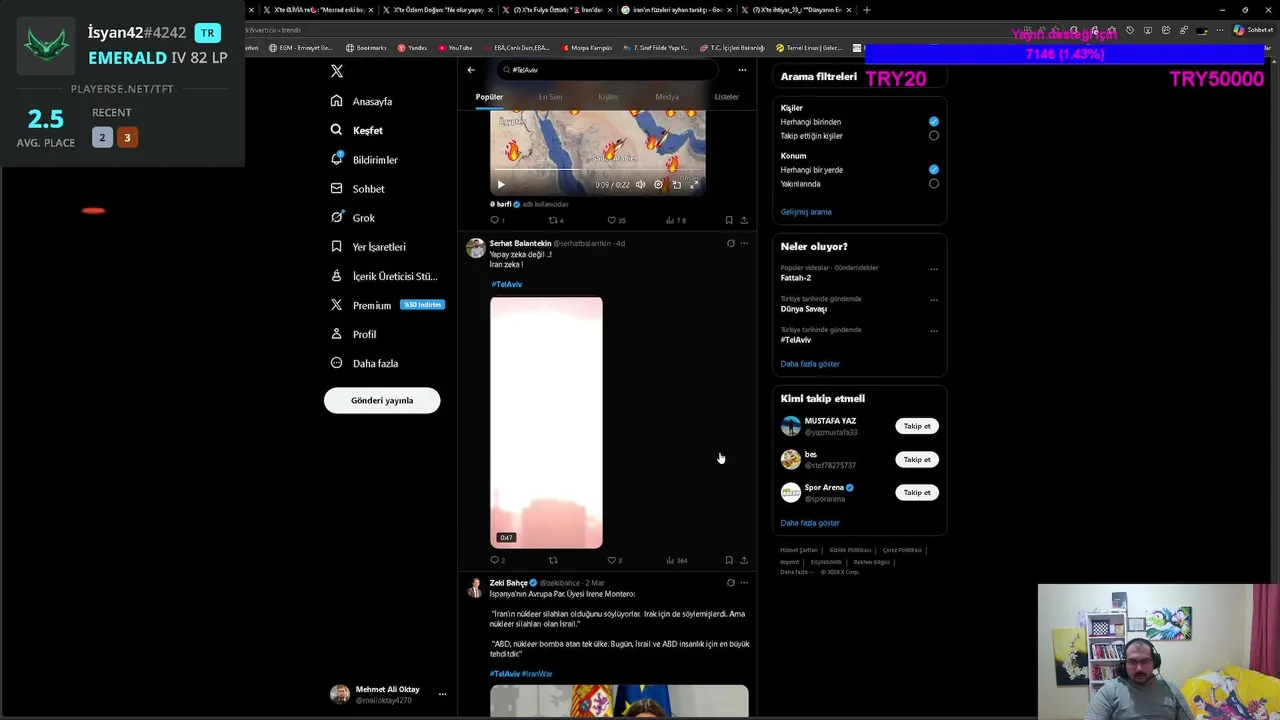Show more suggestions under Kimi takip etmeli

[x=810, y=523]
